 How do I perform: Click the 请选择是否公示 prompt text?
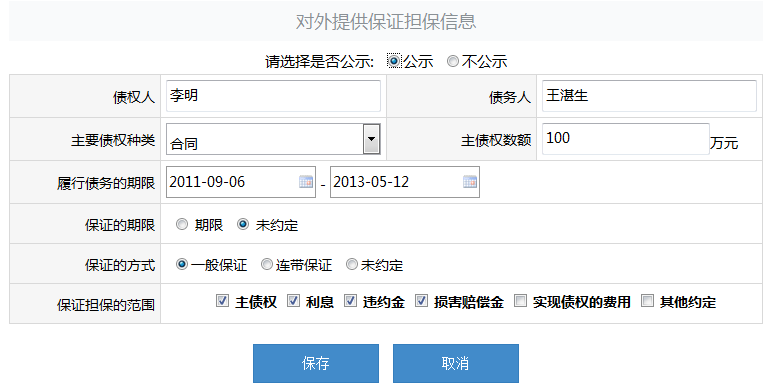tap(319, 62)
